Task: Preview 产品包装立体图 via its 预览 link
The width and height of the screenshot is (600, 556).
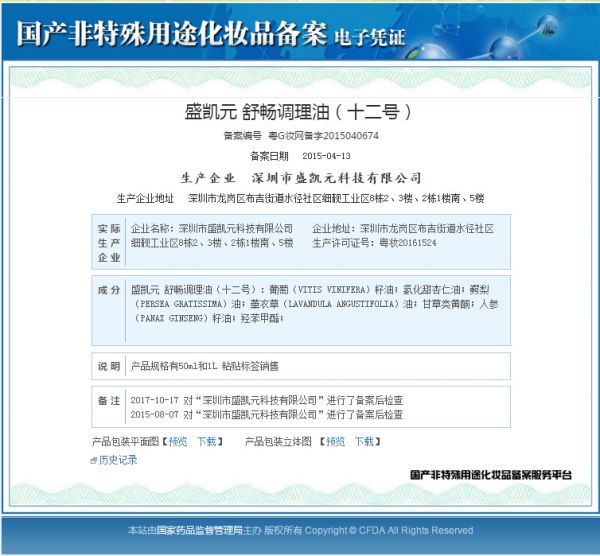Action: [335, 442]
